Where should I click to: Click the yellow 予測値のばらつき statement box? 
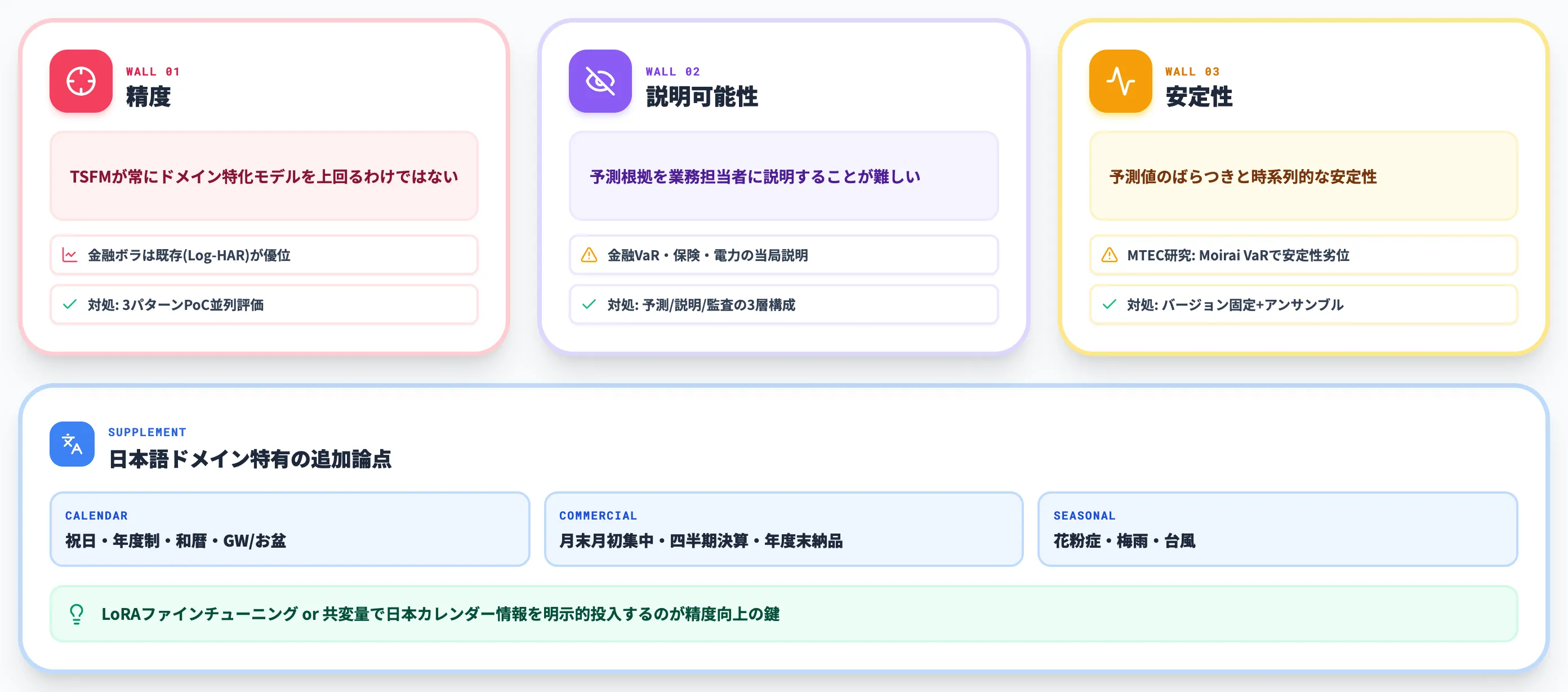(1304, 176)
